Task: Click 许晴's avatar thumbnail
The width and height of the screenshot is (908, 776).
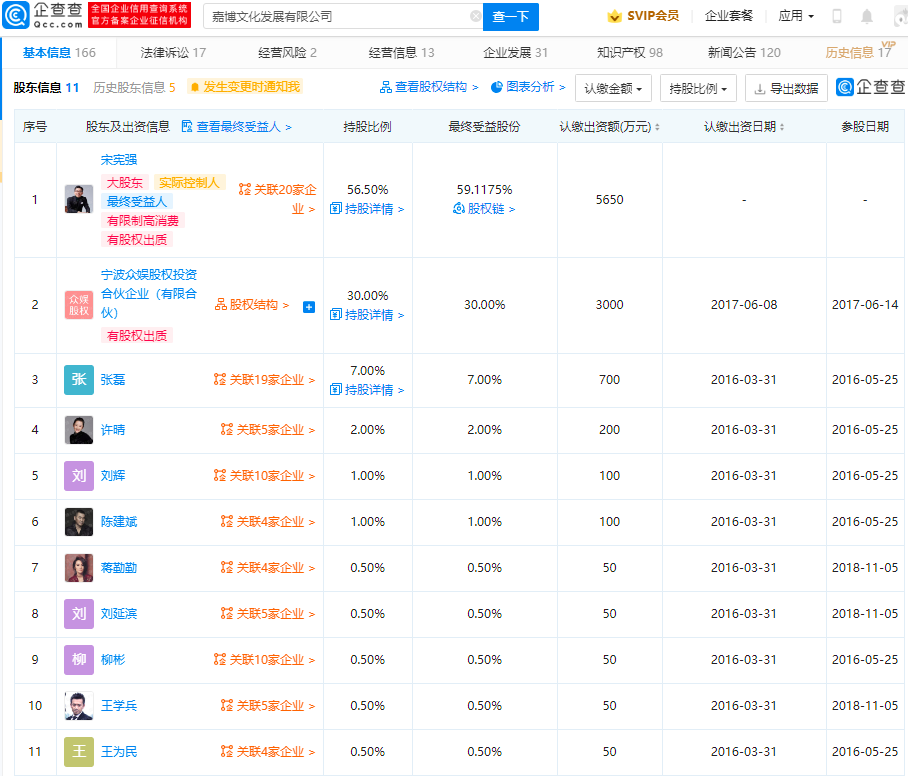Action: [x=79, y=430]
